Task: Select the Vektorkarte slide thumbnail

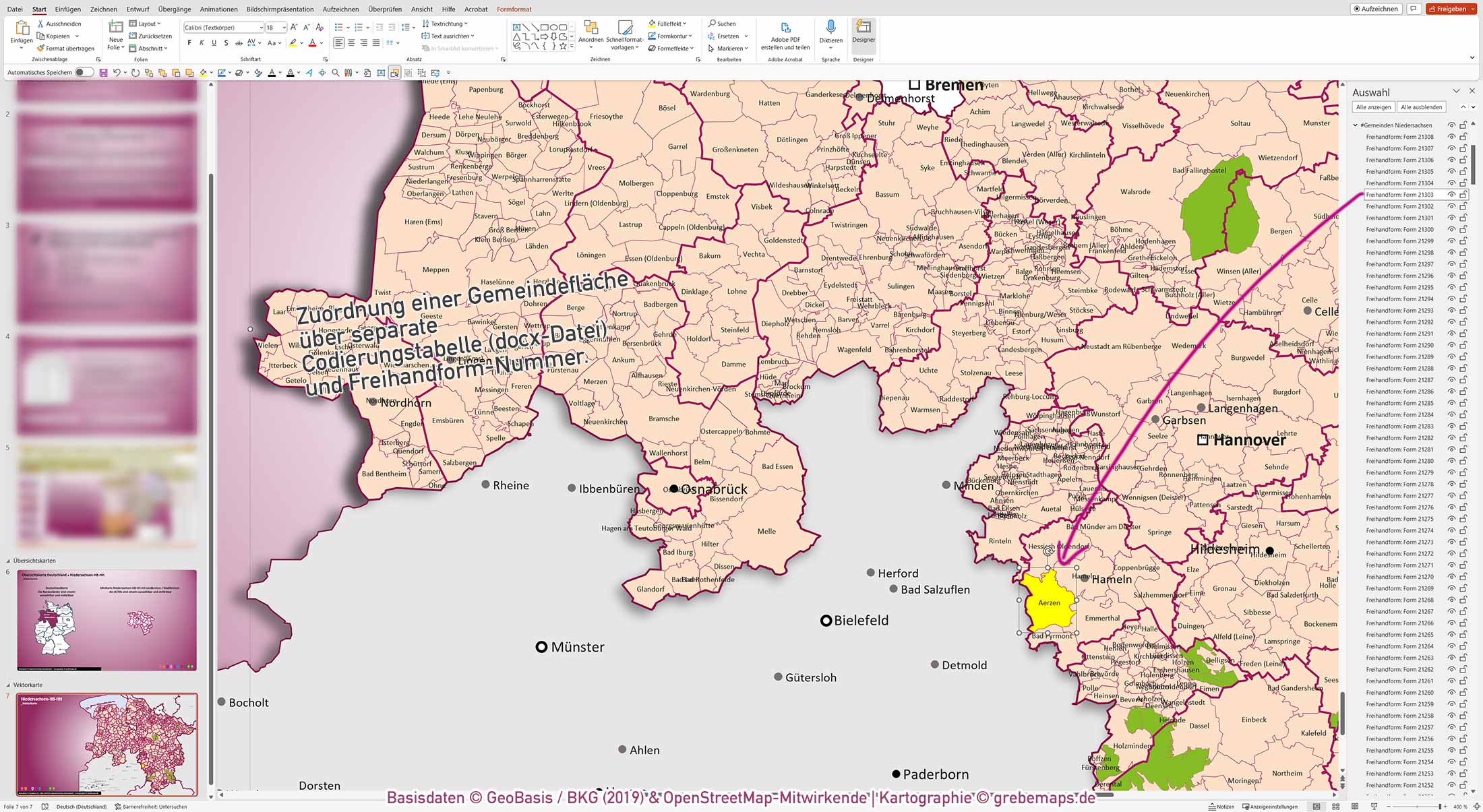Action: pyautogui.click(x=108, y=745)
